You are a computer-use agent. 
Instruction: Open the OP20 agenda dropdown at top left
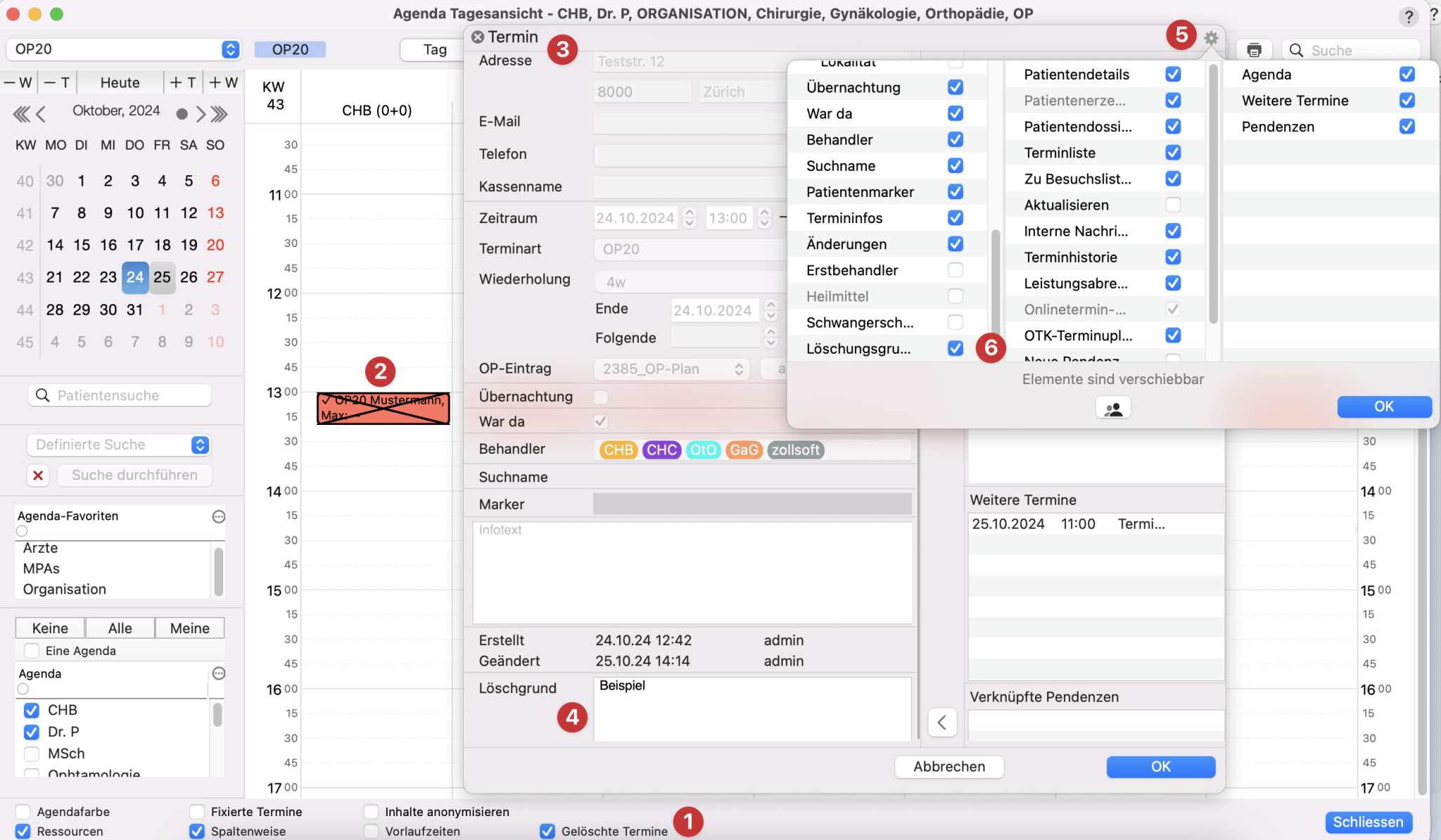pos(124,49)
